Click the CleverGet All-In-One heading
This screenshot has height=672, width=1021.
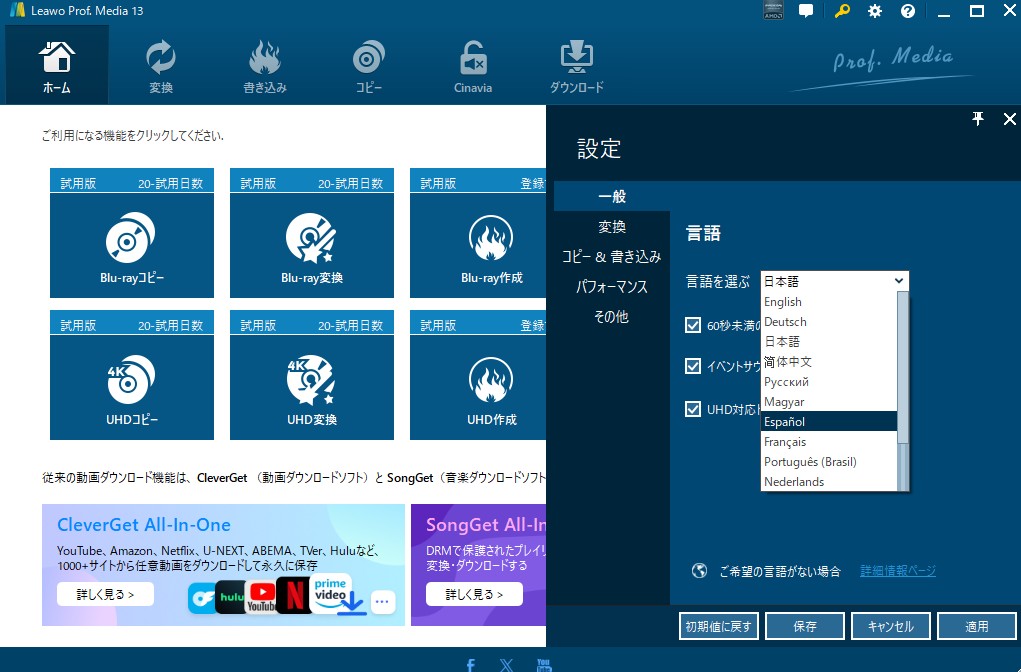click(144, 525)
